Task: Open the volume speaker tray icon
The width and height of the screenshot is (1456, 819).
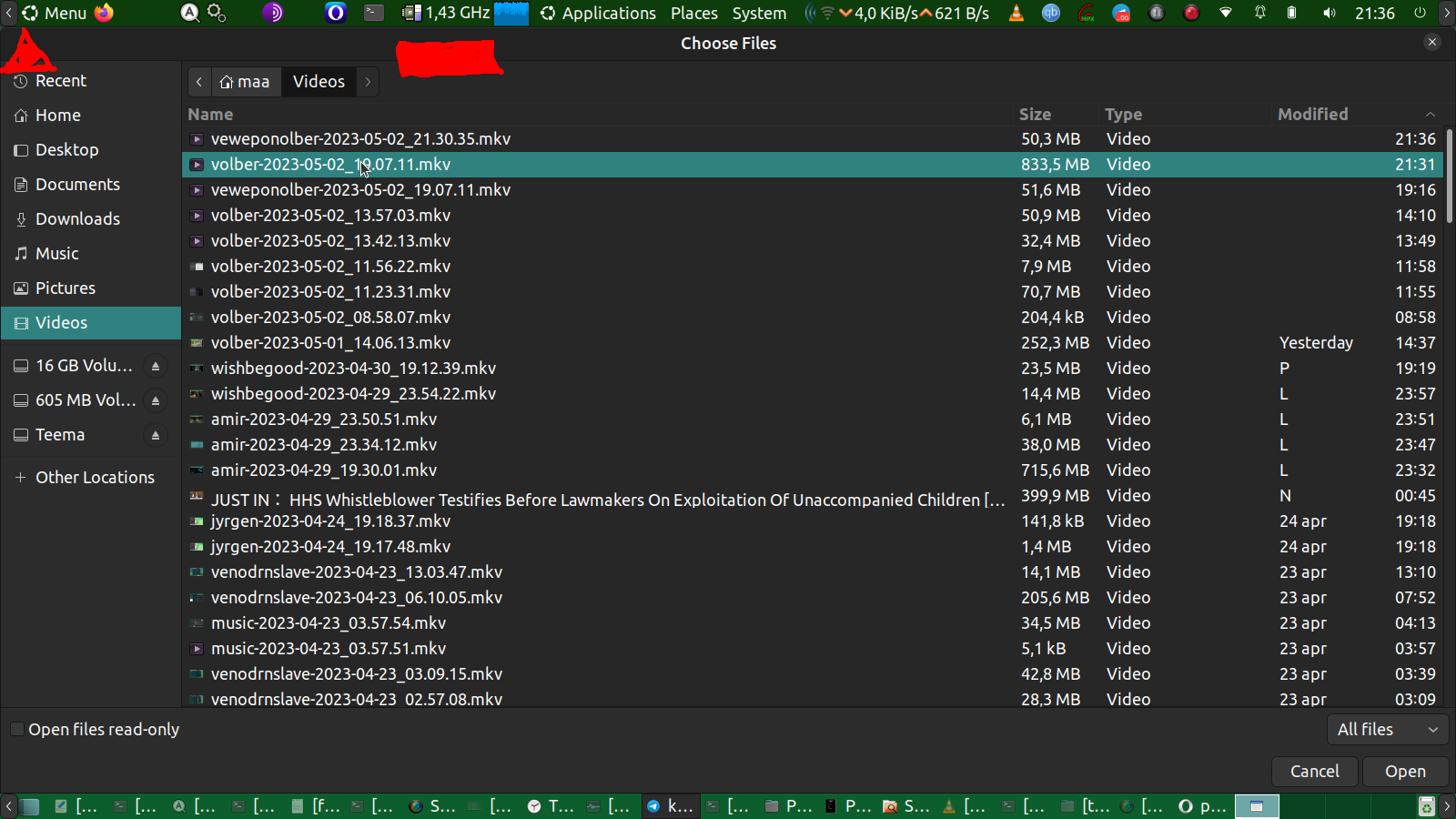Action: 1330,13
